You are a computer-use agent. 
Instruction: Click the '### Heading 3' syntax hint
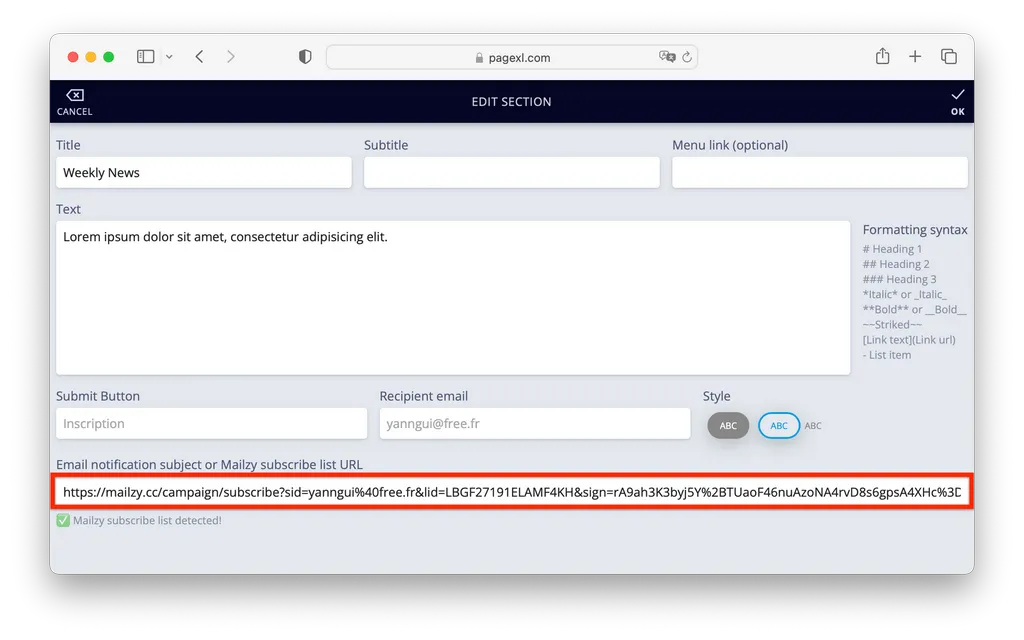[x=899, y=279]
